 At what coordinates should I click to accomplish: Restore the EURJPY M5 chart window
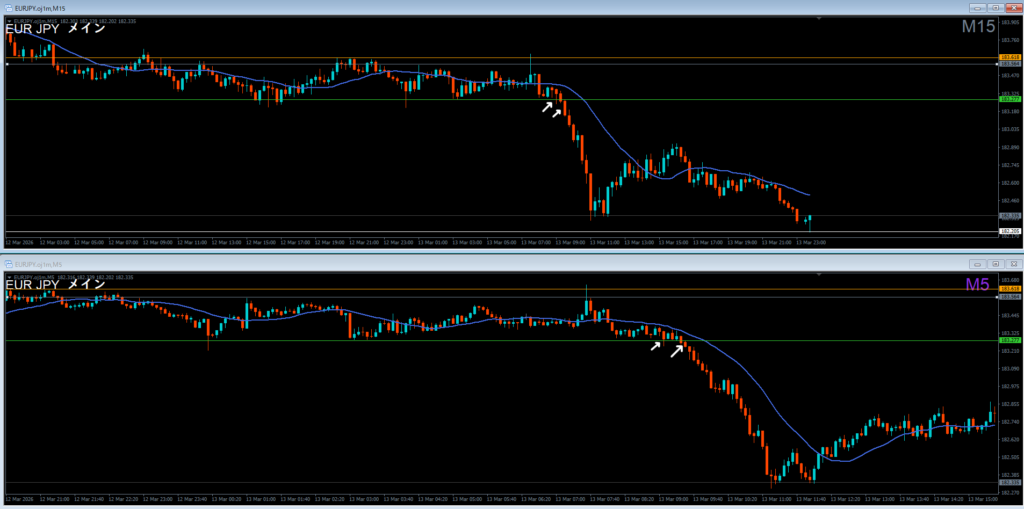coord(995,264)
